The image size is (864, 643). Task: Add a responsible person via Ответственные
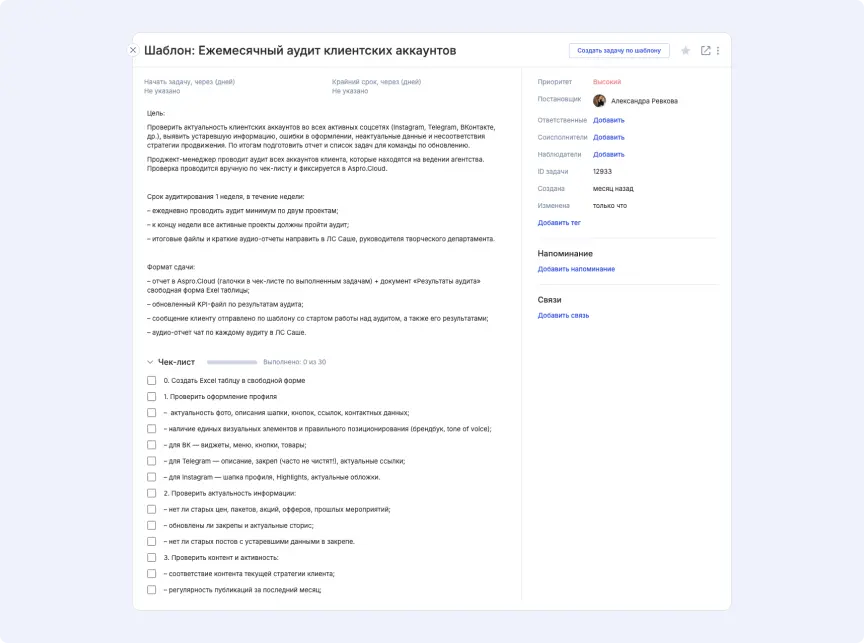(x=608, y=120)
